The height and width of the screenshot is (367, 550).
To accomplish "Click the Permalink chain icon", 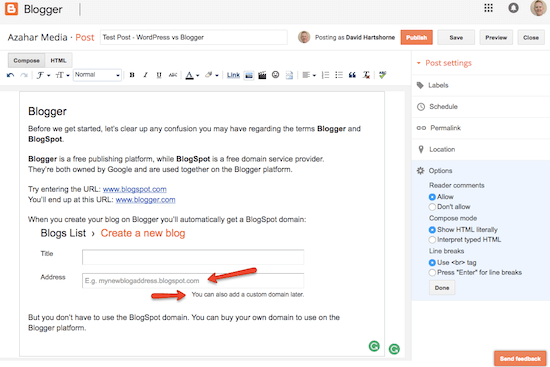I will click(x=421, y=128).
